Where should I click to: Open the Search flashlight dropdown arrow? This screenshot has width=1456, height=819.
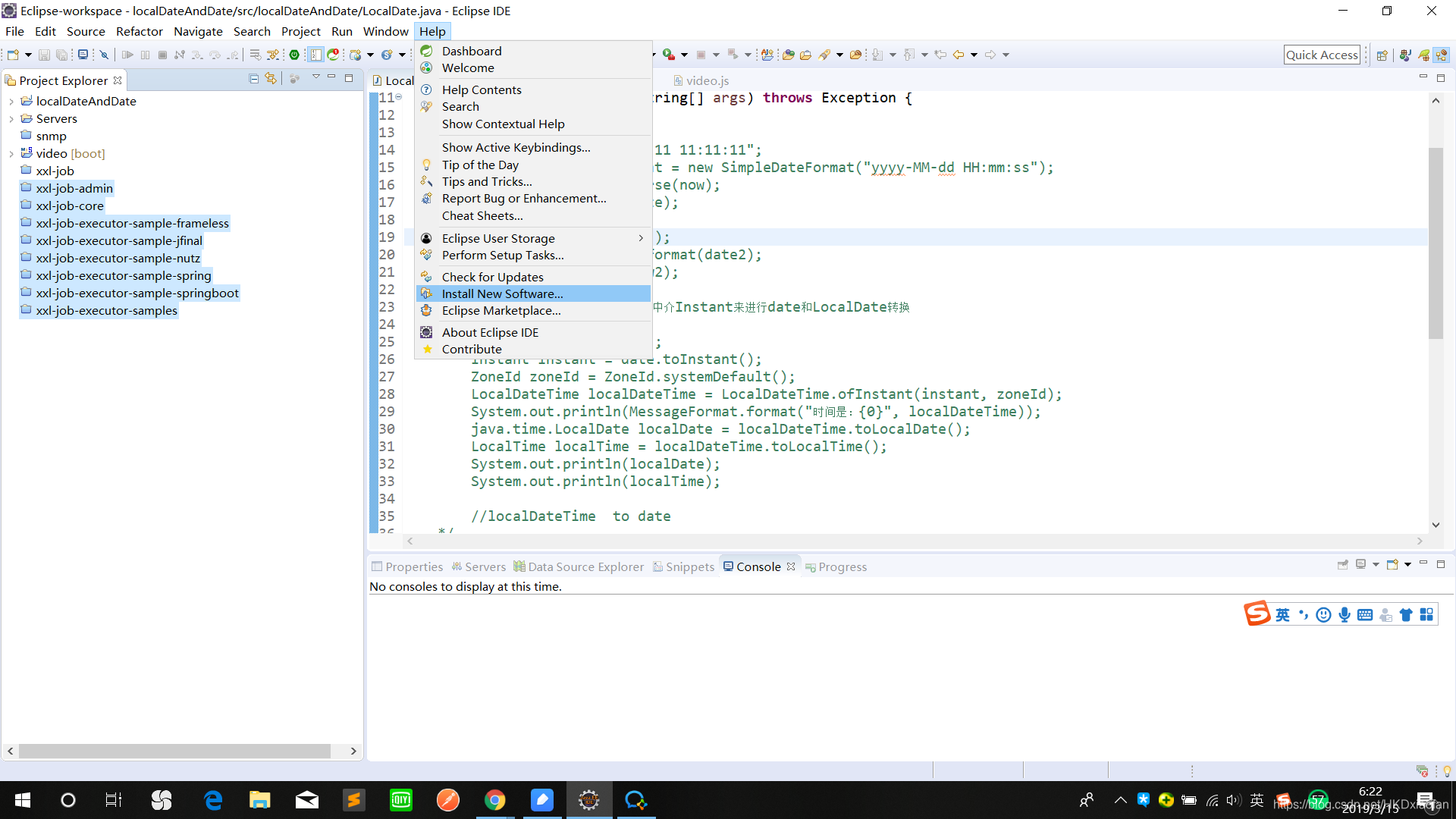[839, 55]
